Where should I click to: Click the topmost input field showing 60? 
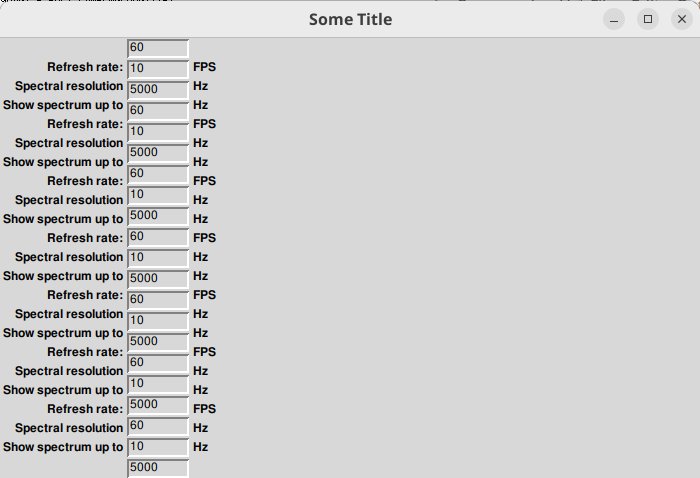coord(158,48)
